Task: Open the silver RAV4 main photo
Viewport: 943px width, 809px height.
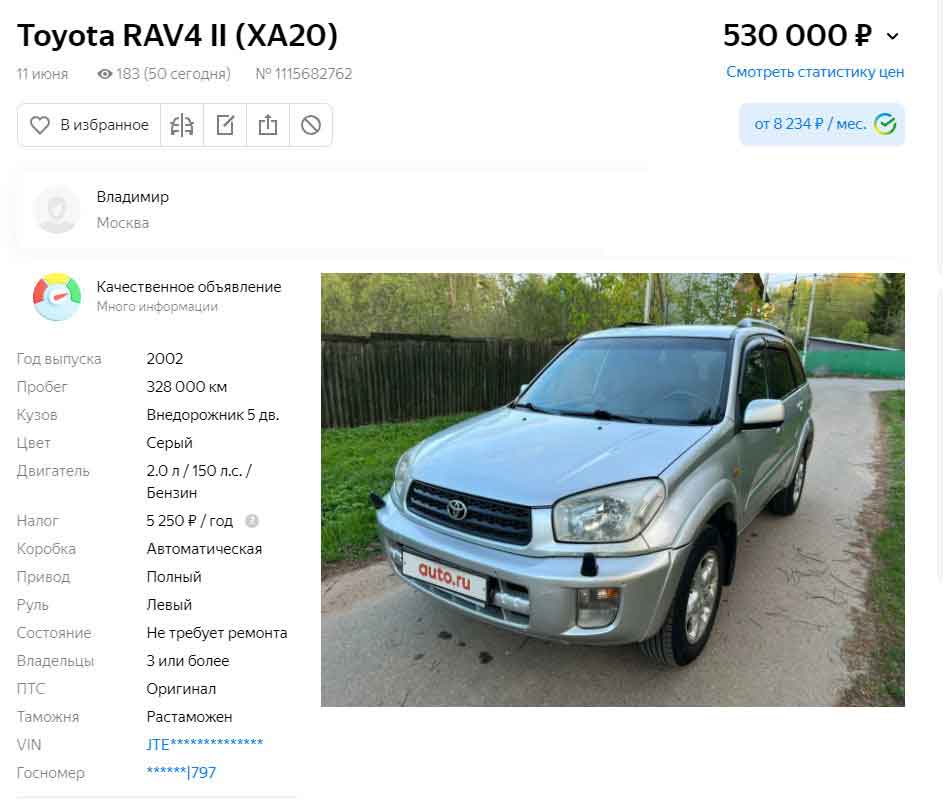Action: coord(612,490)
